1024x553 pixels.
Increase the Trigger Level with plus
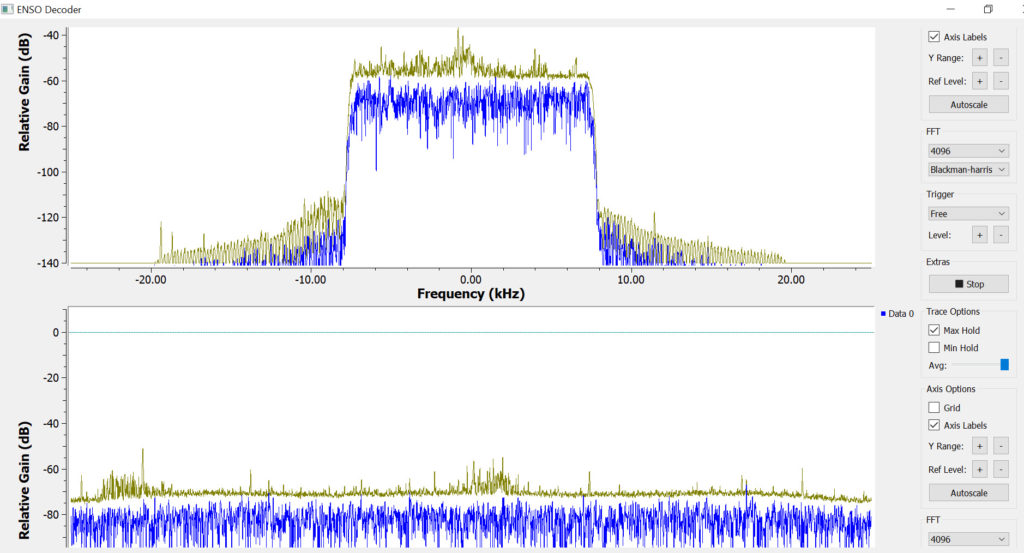pyautogui.click(x=980, y=235)
